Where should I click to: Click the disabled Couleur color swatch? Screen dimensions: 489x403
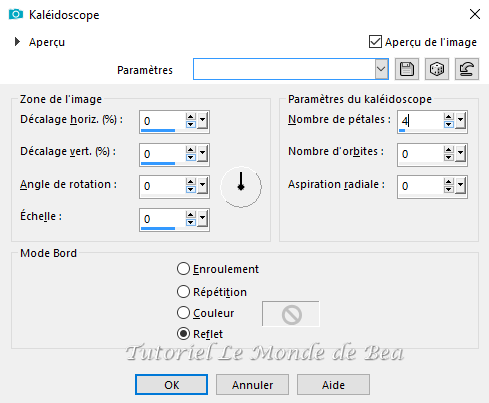(291, 314)
